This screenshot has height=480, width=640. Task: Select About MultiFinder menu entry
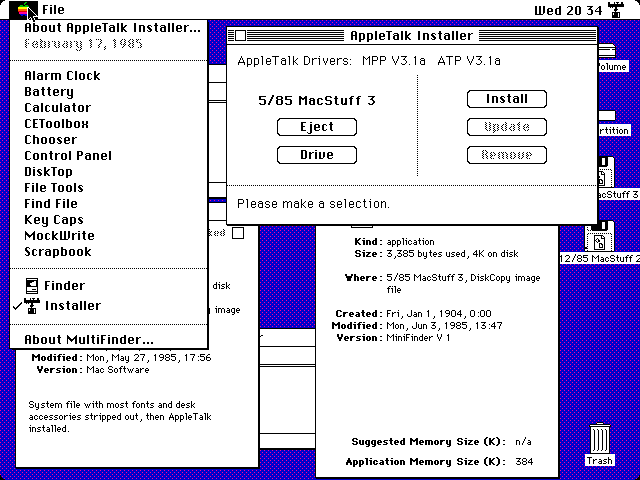pos(88,339)
